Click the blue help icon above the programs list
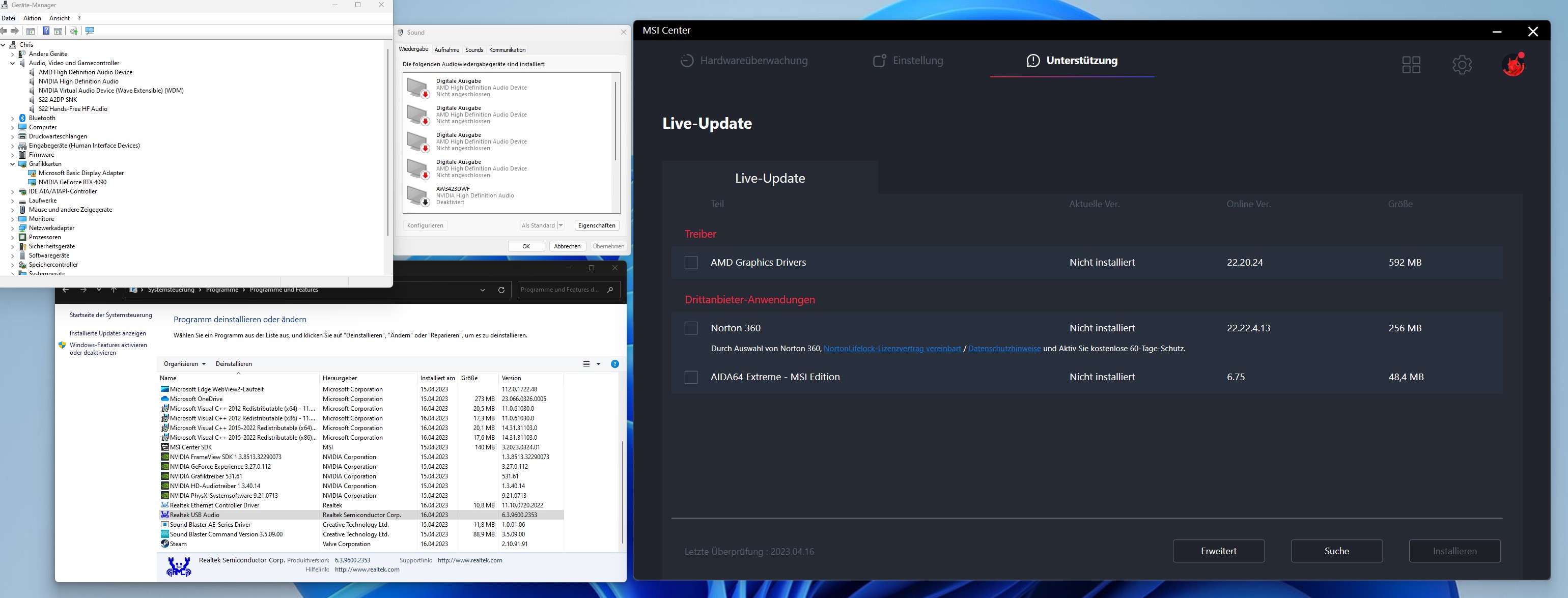The image size is (1568, 598). coord(615,364)
